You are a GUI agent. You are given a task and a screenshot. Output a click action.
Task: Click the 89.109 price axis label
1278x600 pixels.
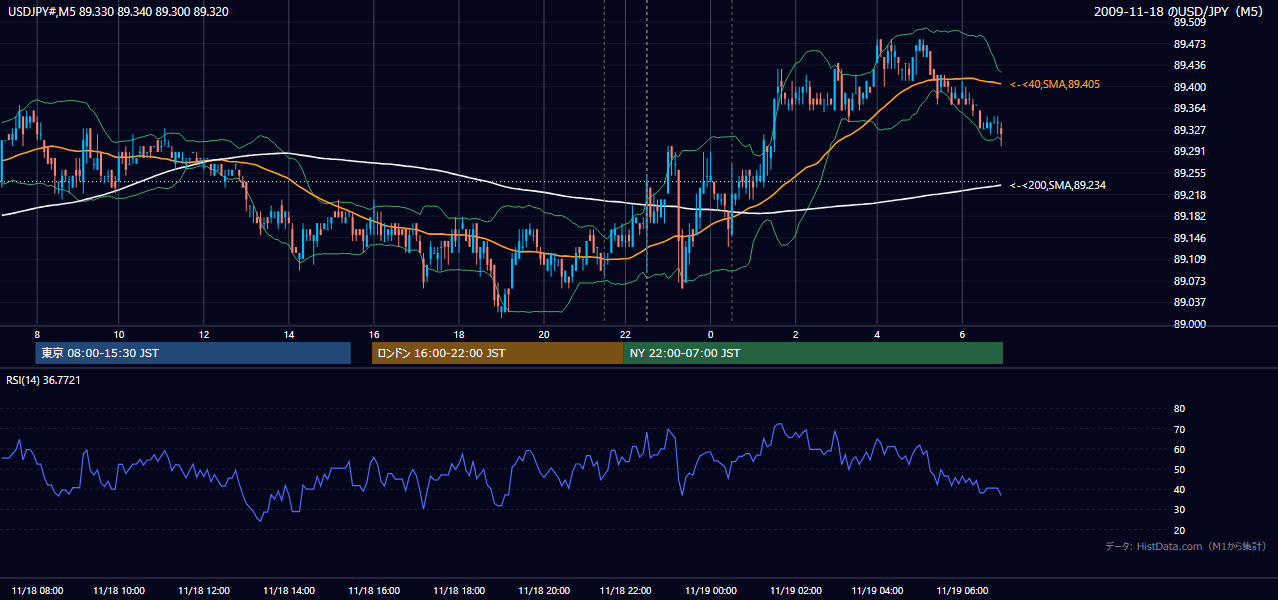1189,260
